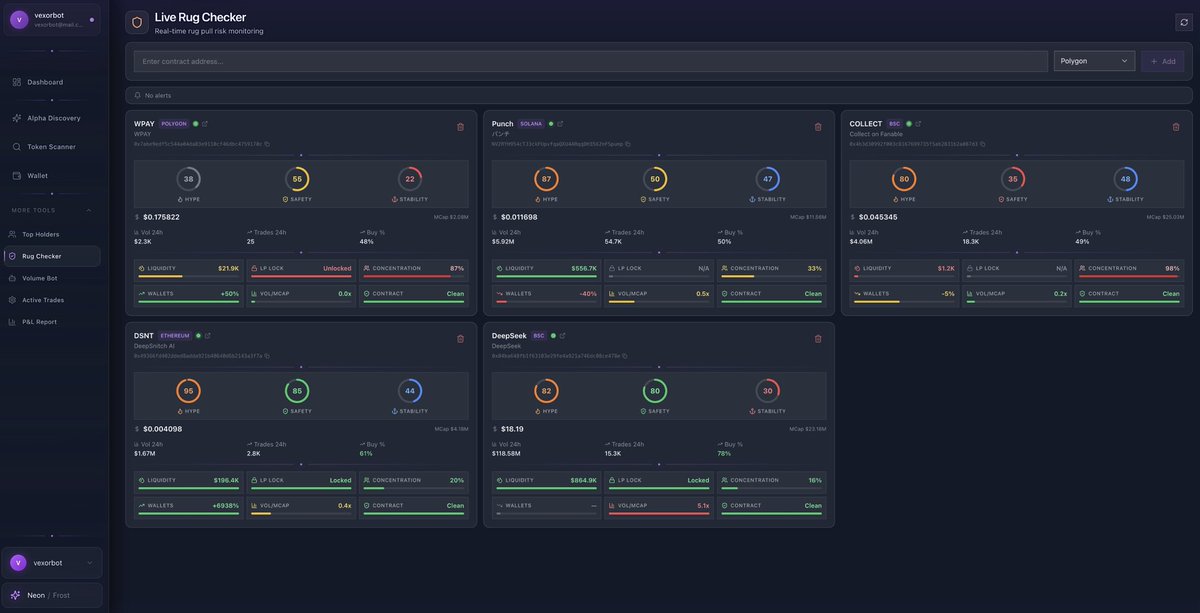Click DeepSeek LP Lock Locked tile
The height and width of the screenshot is (613, 1200).
point(659,482)
